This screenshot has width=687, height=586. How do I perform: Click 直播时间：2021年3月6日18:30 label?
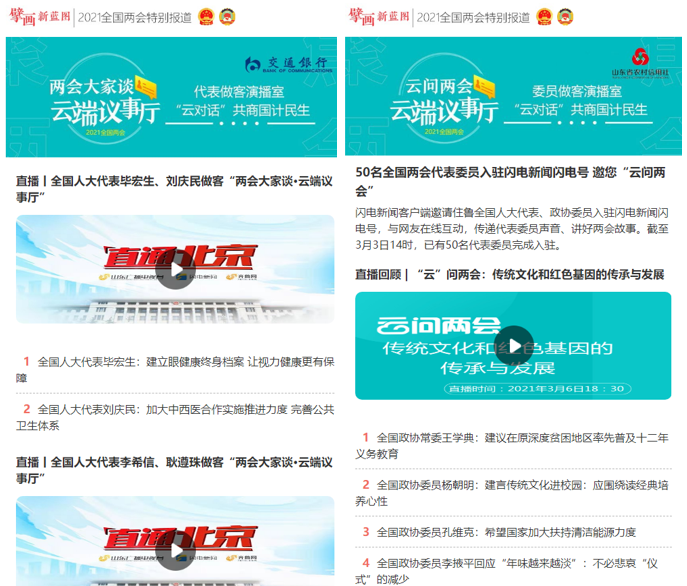537,389
